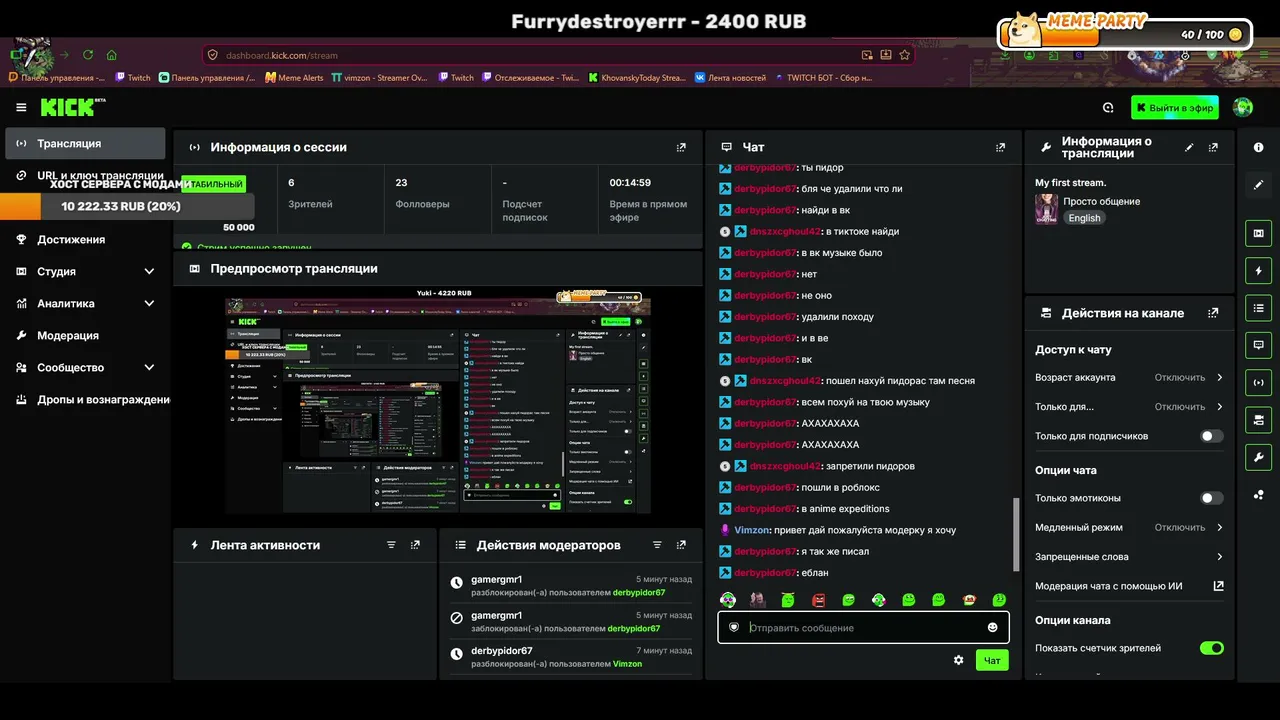Open Vimzon's profile from the chat message
The image size is (1280, 720).
(752, 530)
